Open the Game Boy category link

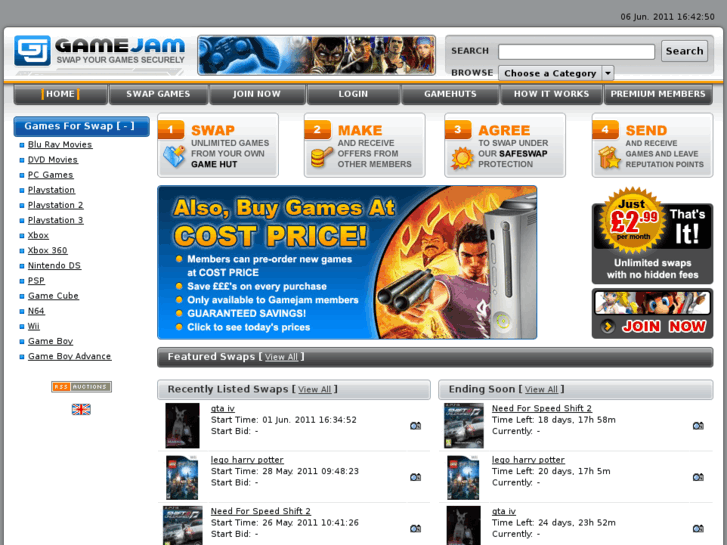50,341
